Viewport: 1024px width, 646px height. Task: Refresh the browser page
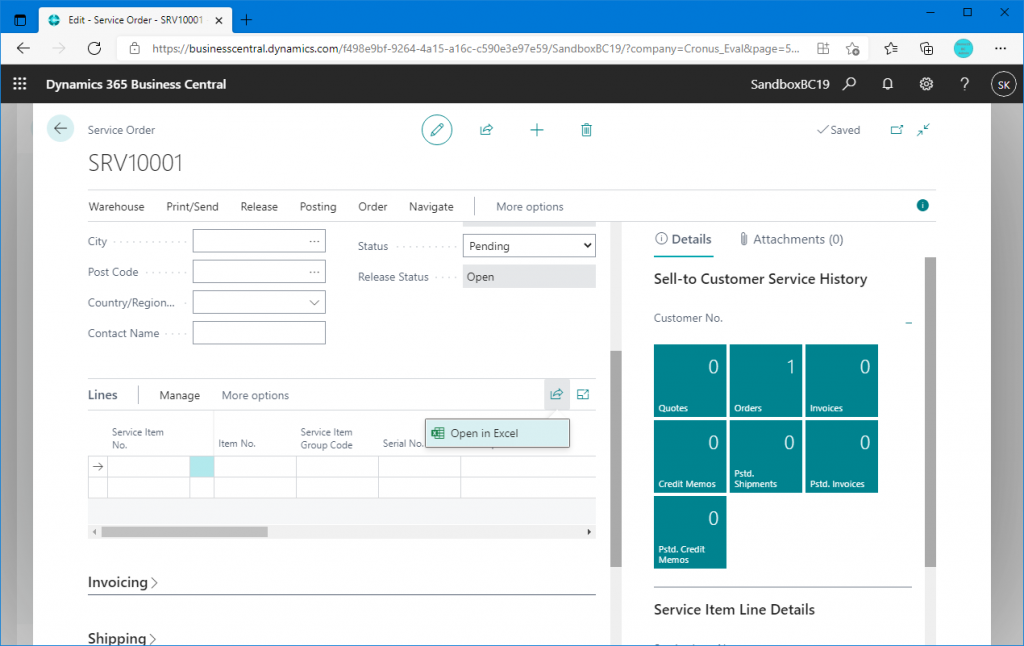tap(95, 48)
